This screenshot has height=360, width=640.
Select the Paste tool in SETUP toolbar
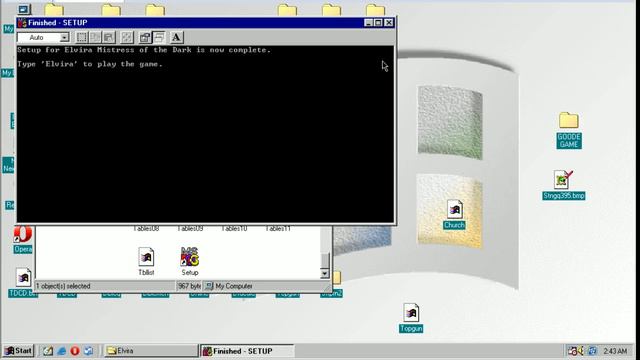coord(109,38)
